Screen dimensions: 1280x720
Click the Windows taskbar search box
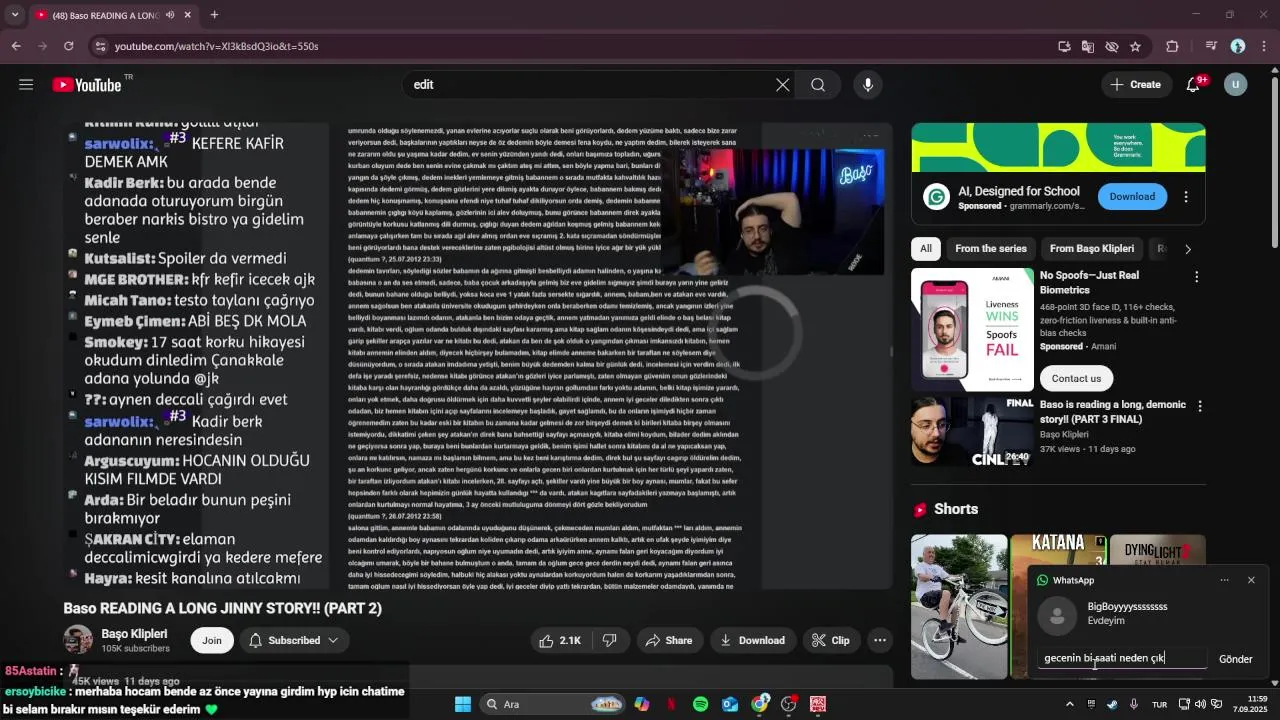[x=552, y=704]
